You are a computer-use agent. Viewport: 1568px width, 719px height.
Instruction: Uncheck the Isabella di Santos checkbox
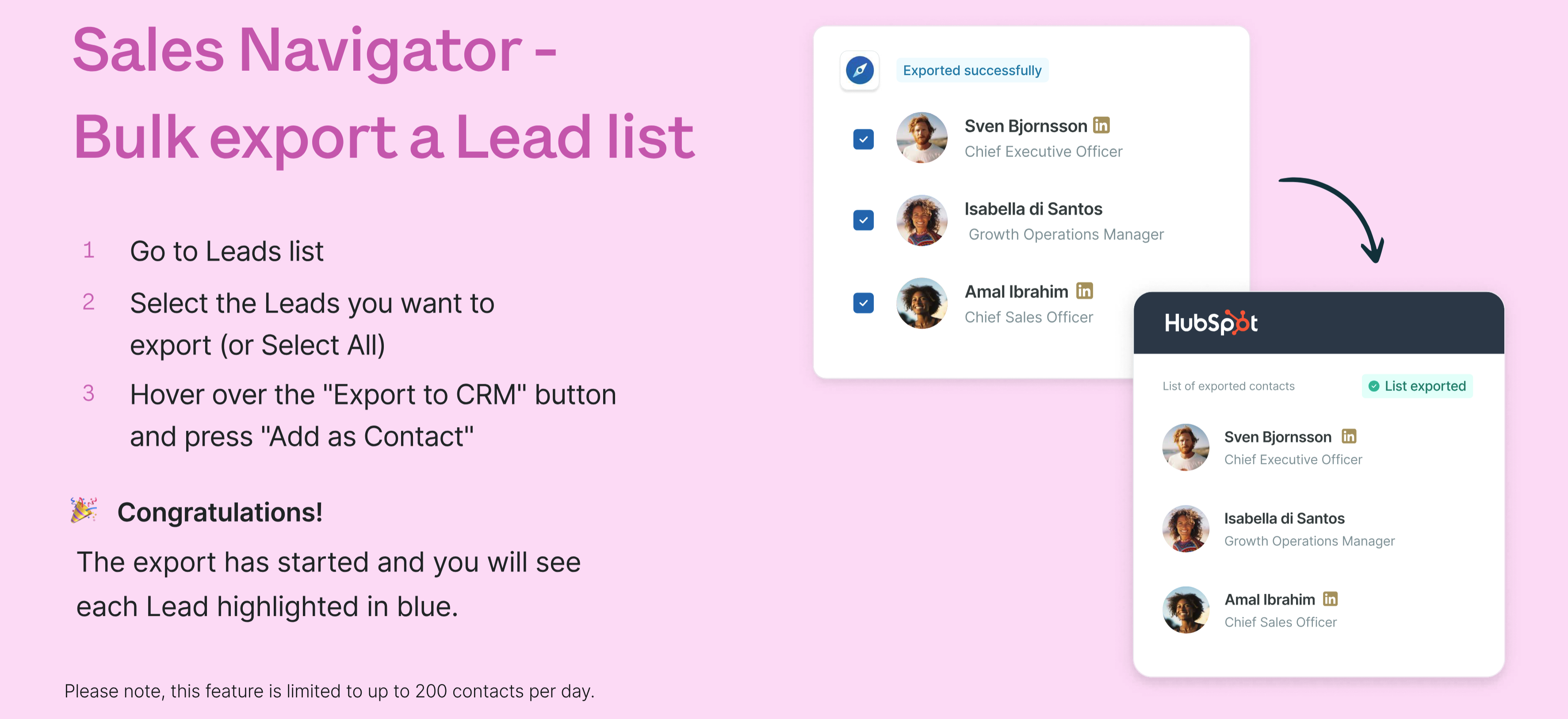[x=863, y=220]
